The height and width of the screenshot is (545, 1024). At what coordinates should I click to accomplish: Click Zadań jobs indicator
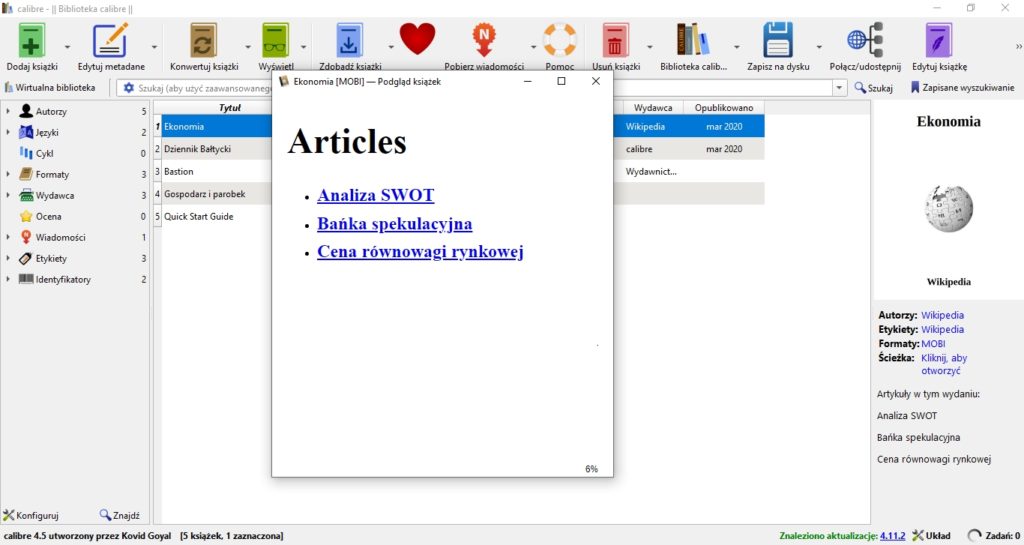pos(994,536)
